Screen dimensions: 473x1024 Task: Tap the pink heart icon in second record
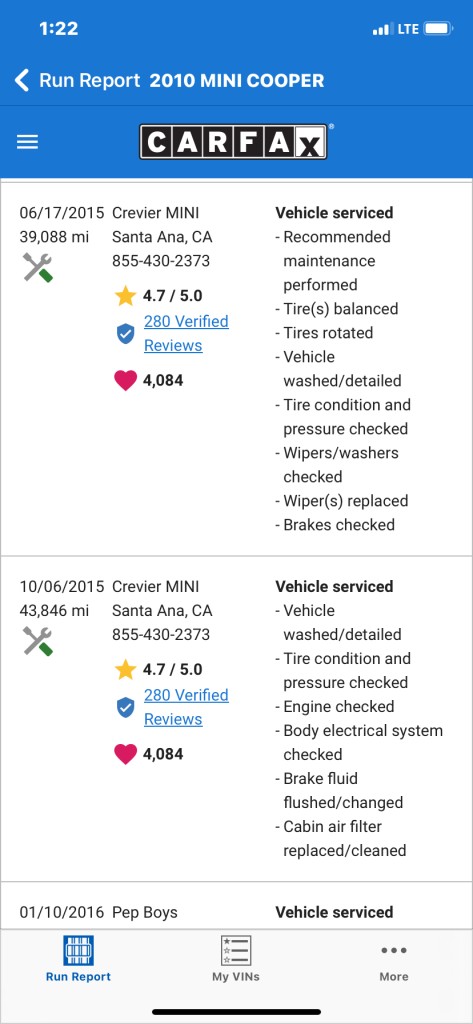(x=125, y=754)
